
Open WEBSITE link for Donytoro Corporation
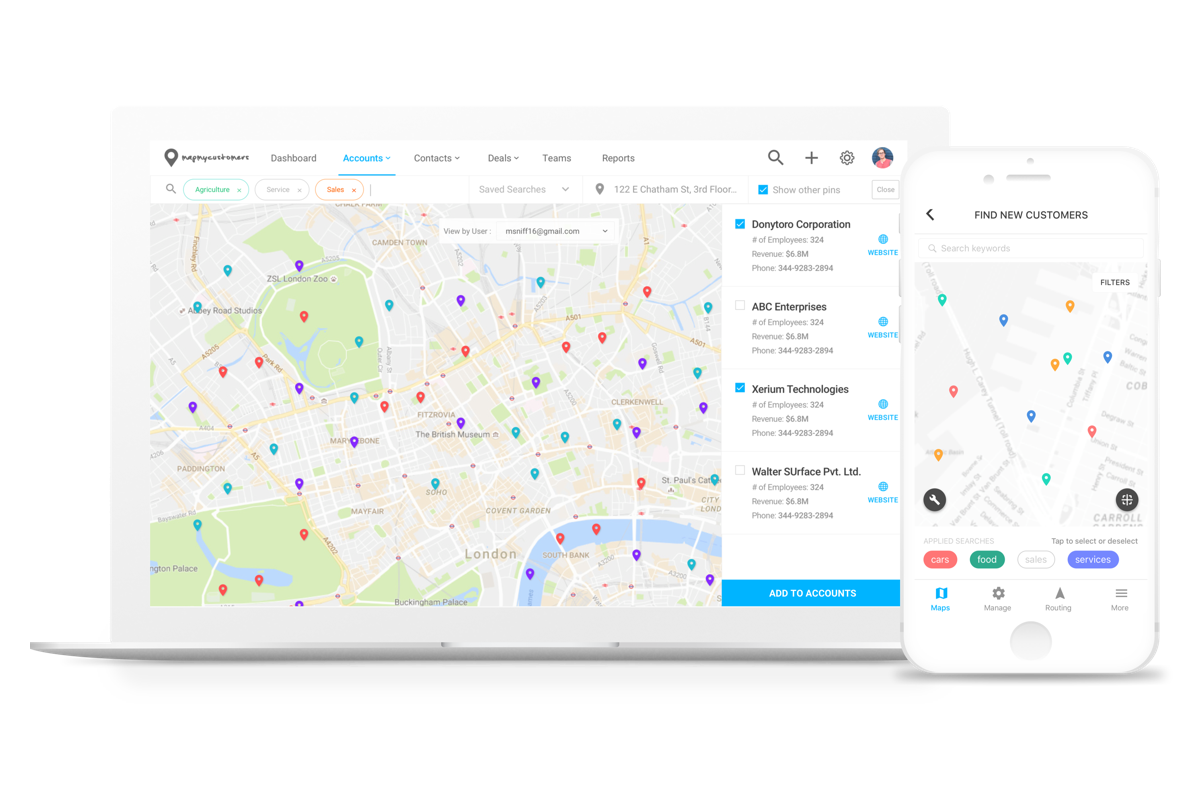point(883,253)
